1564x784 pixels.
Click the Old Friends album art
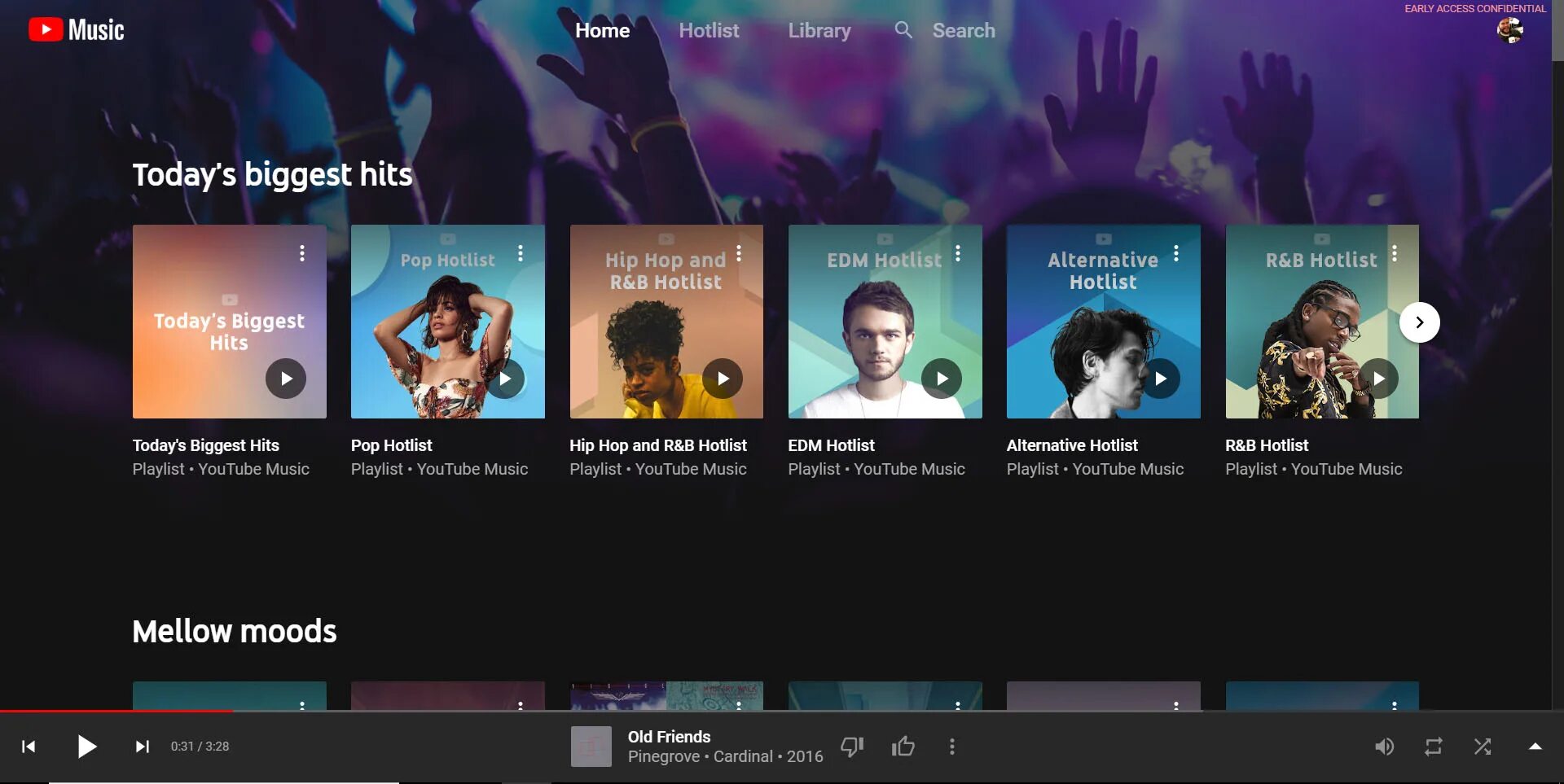click(x=591, y=747)
